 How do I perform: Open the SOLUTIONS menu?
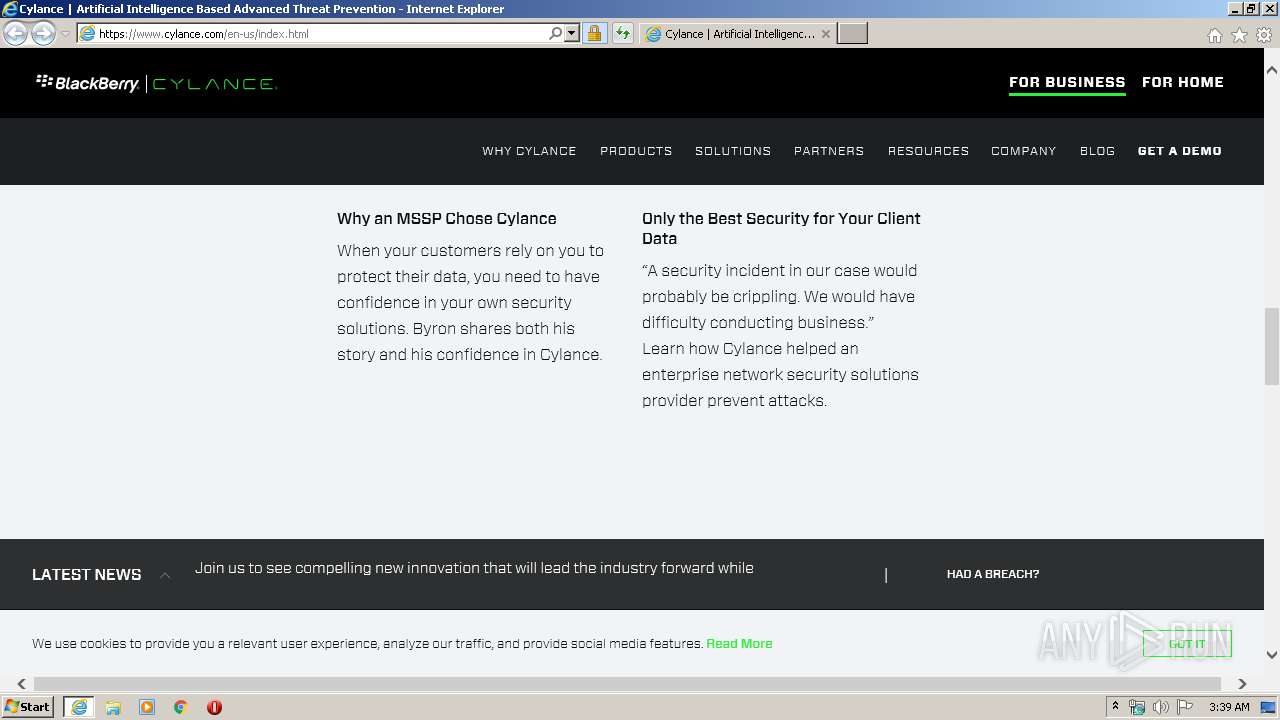[733, 151]
